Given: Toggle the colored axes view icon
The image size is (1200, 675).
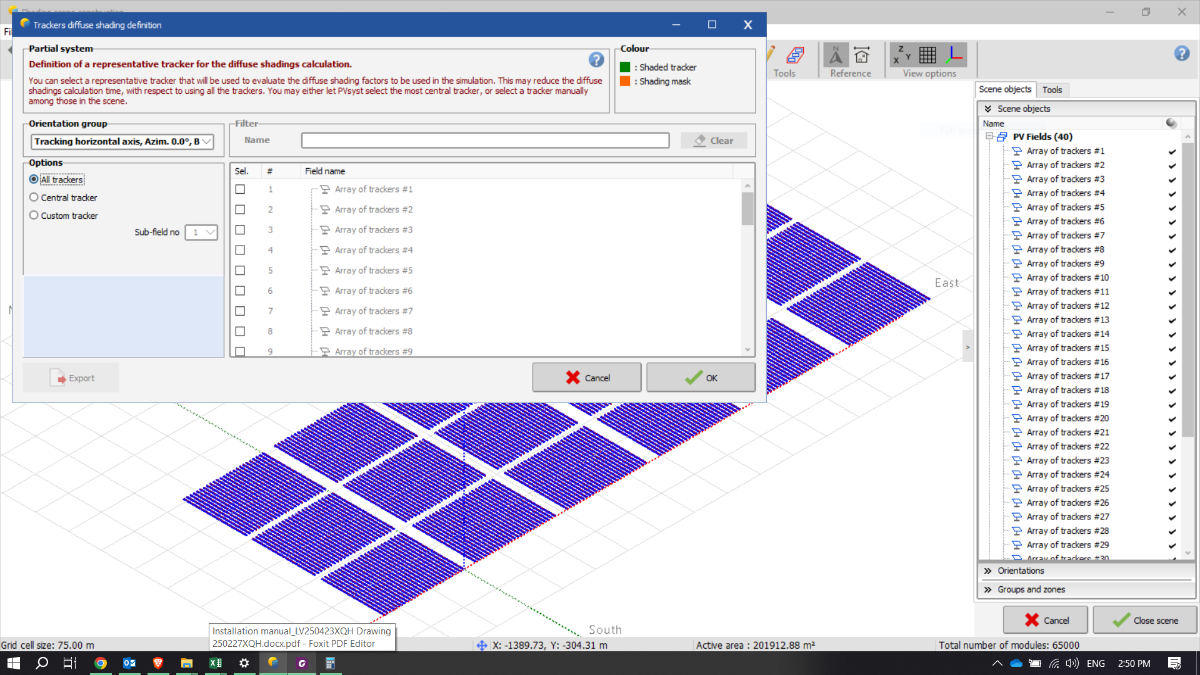Looking at the screenshot, I should pyautogui.click(x=954, y=55).
